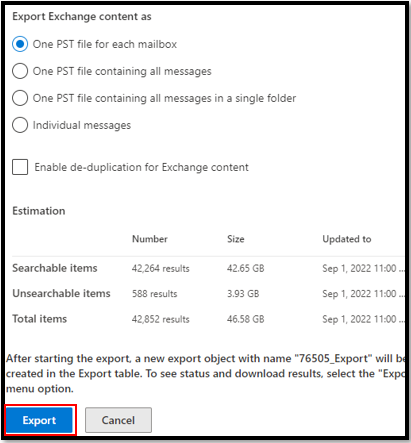Click the 42,852 results total value
This screenshot has width=411, height=443.
click(161, 319)
